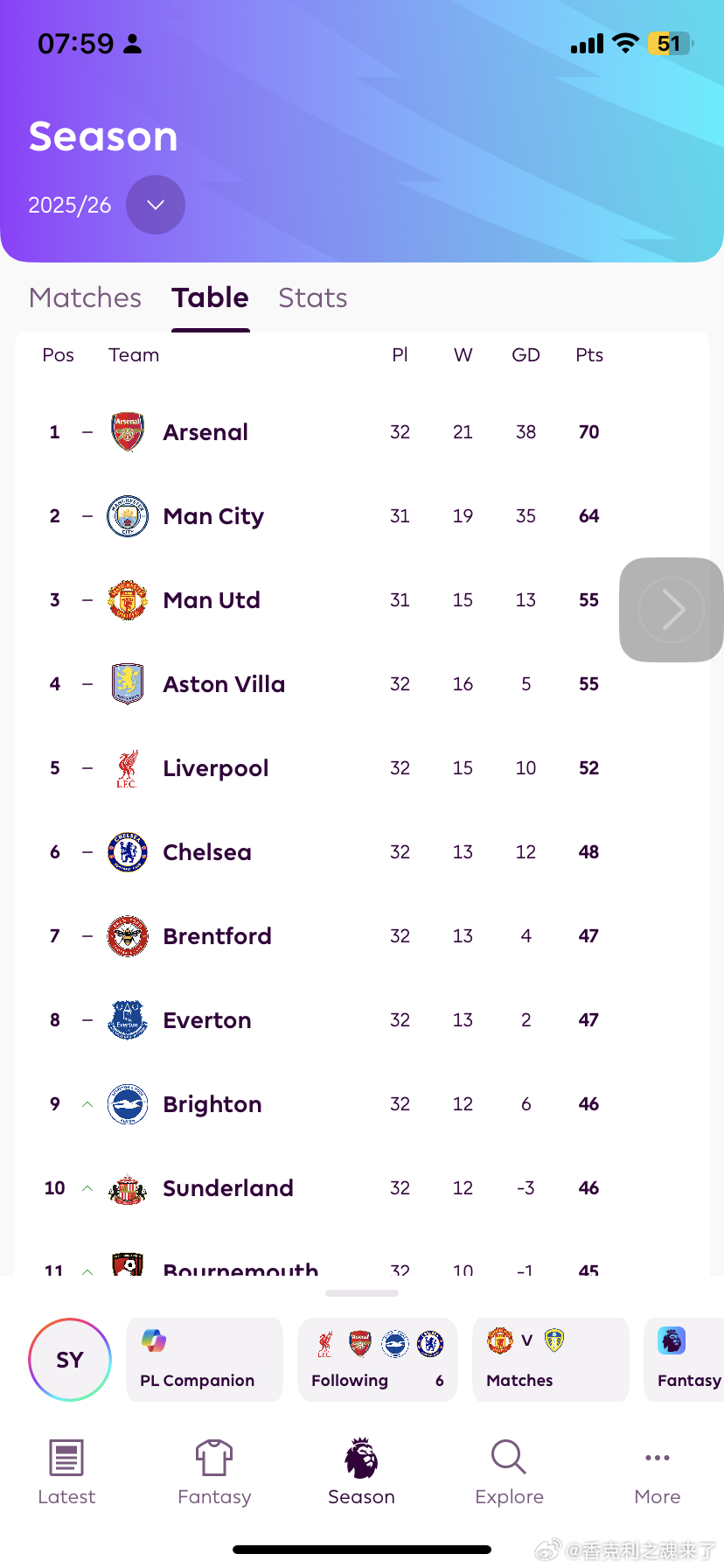Open the PL Companion card
The height and width of the screenshot is (1568, 724).
coord(205,1360)
